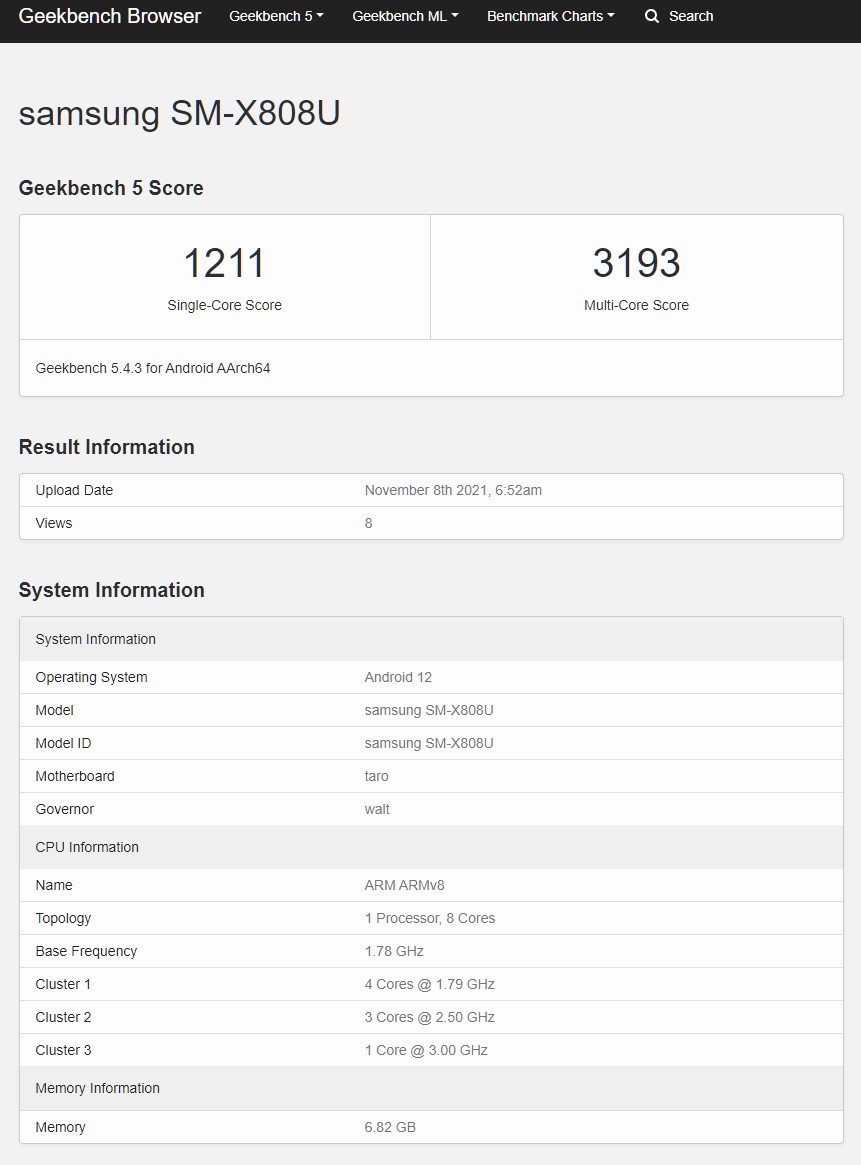Click the Motherboard value taro
The height and width of the screenshot is (1165, 861).
point(377,777)
